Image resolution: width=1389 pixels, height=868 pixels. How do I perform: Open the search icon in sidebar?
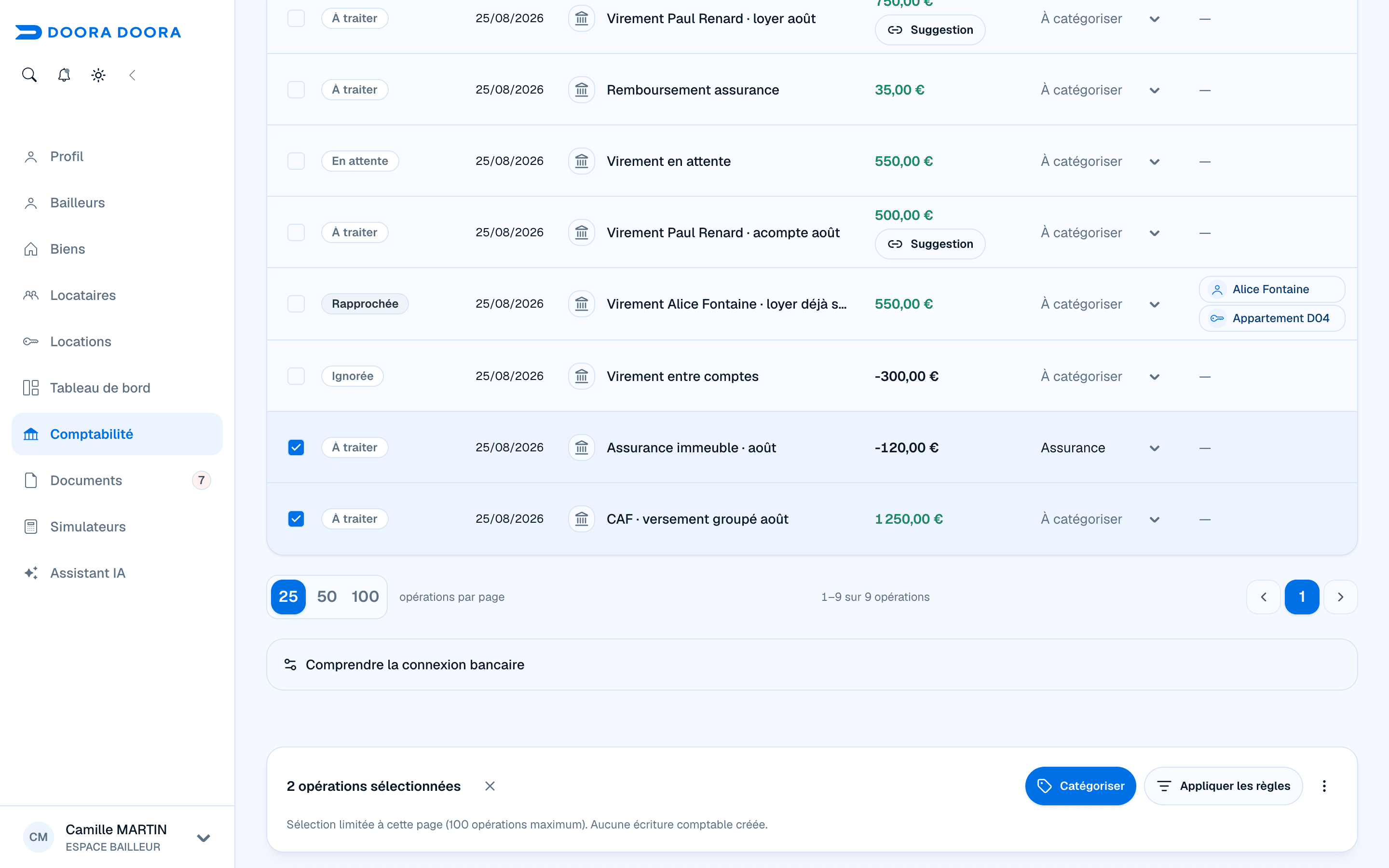pos(29,75)
